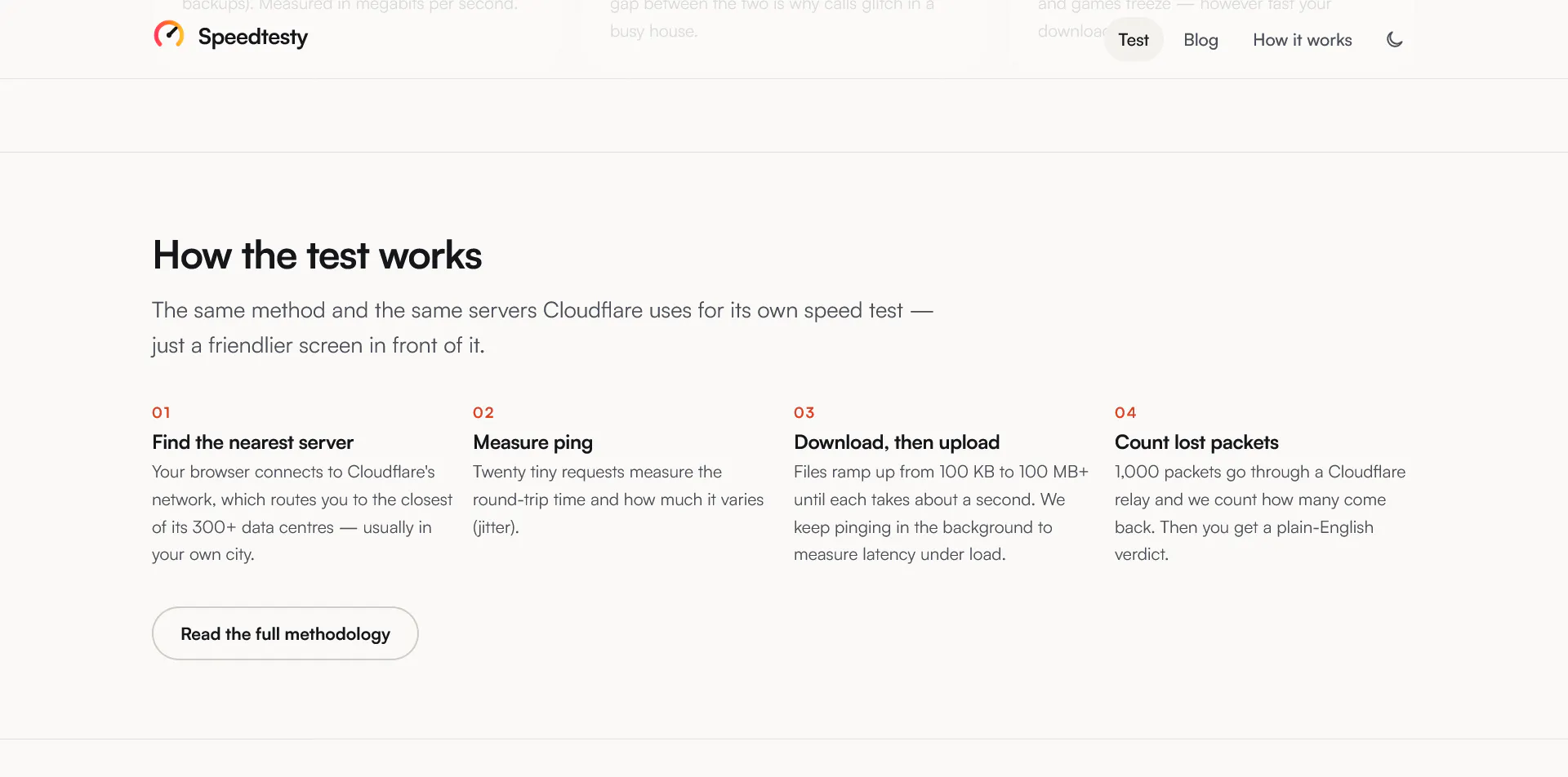Click the text about files ramping up
Image resolution: width=1568 pixels, height=777 pixels.
(x=941, y=513)
